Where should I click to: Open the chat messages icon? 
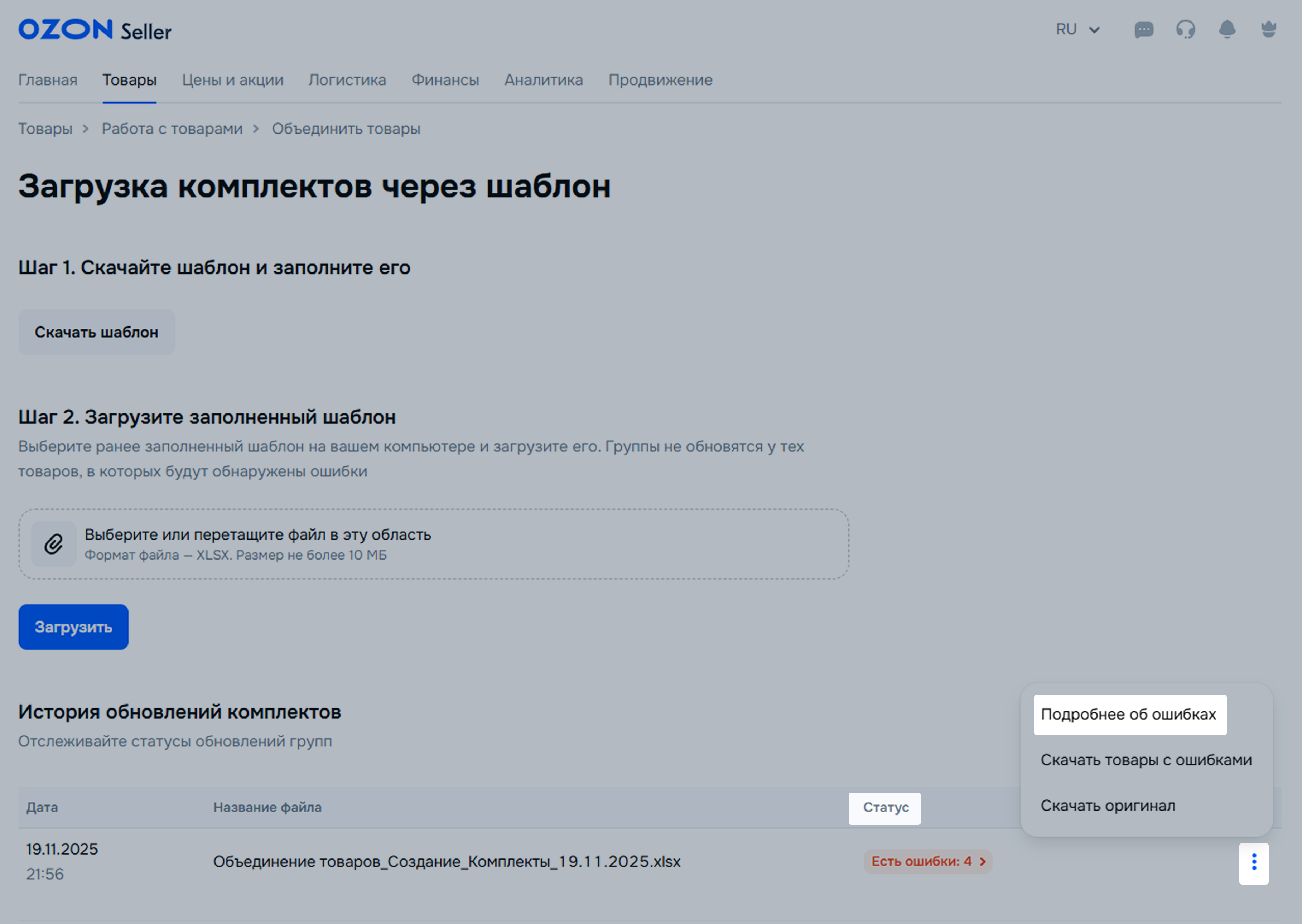[1144, 30]
